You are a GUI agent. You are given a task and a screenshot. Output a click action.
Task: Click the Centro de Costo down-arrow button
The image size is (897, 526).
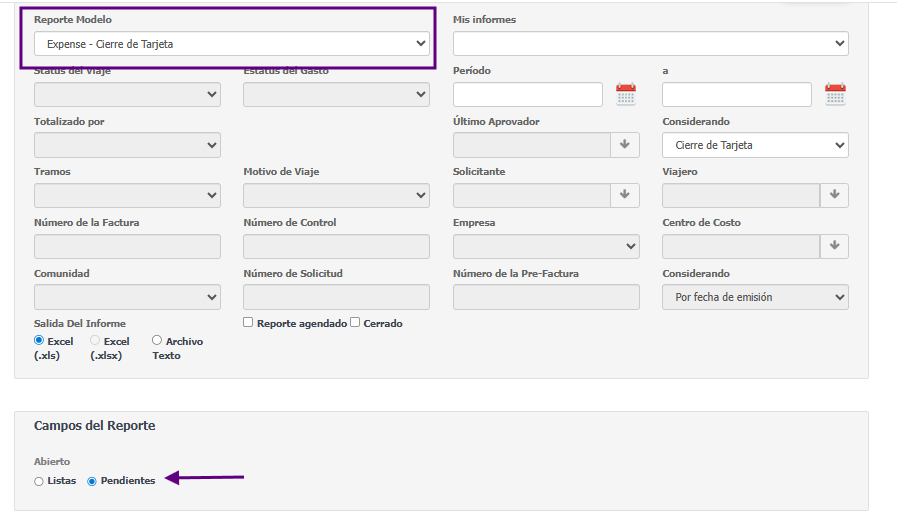834,246
